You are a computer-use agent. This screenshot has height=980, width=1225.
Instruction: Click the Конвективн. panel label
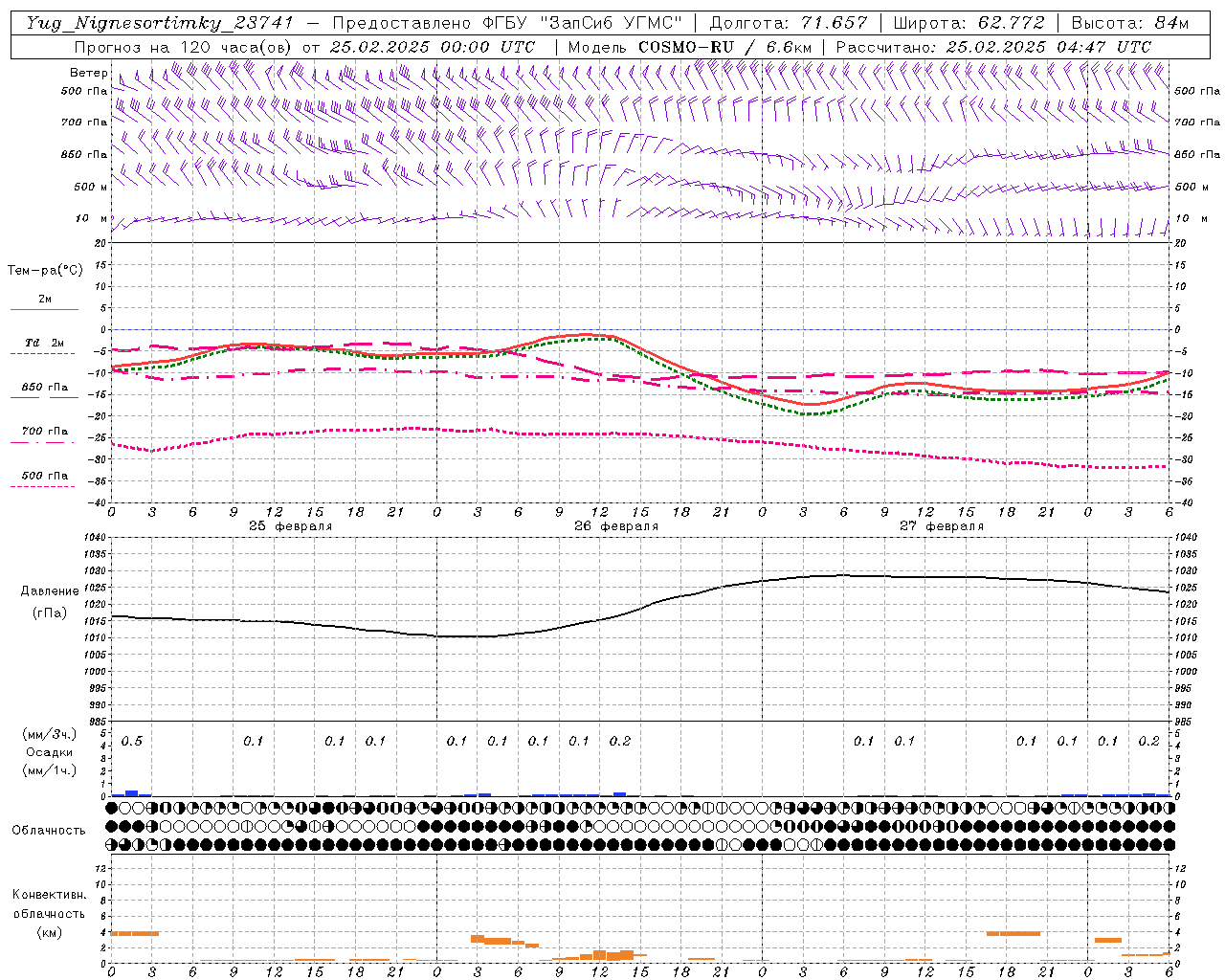[49, 895]
